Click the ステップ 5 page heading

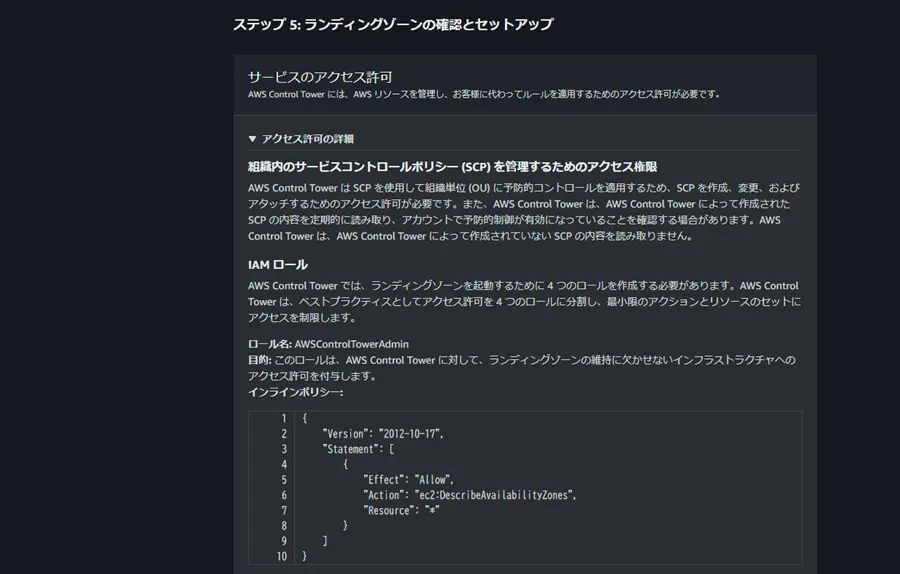click(393, 24)
